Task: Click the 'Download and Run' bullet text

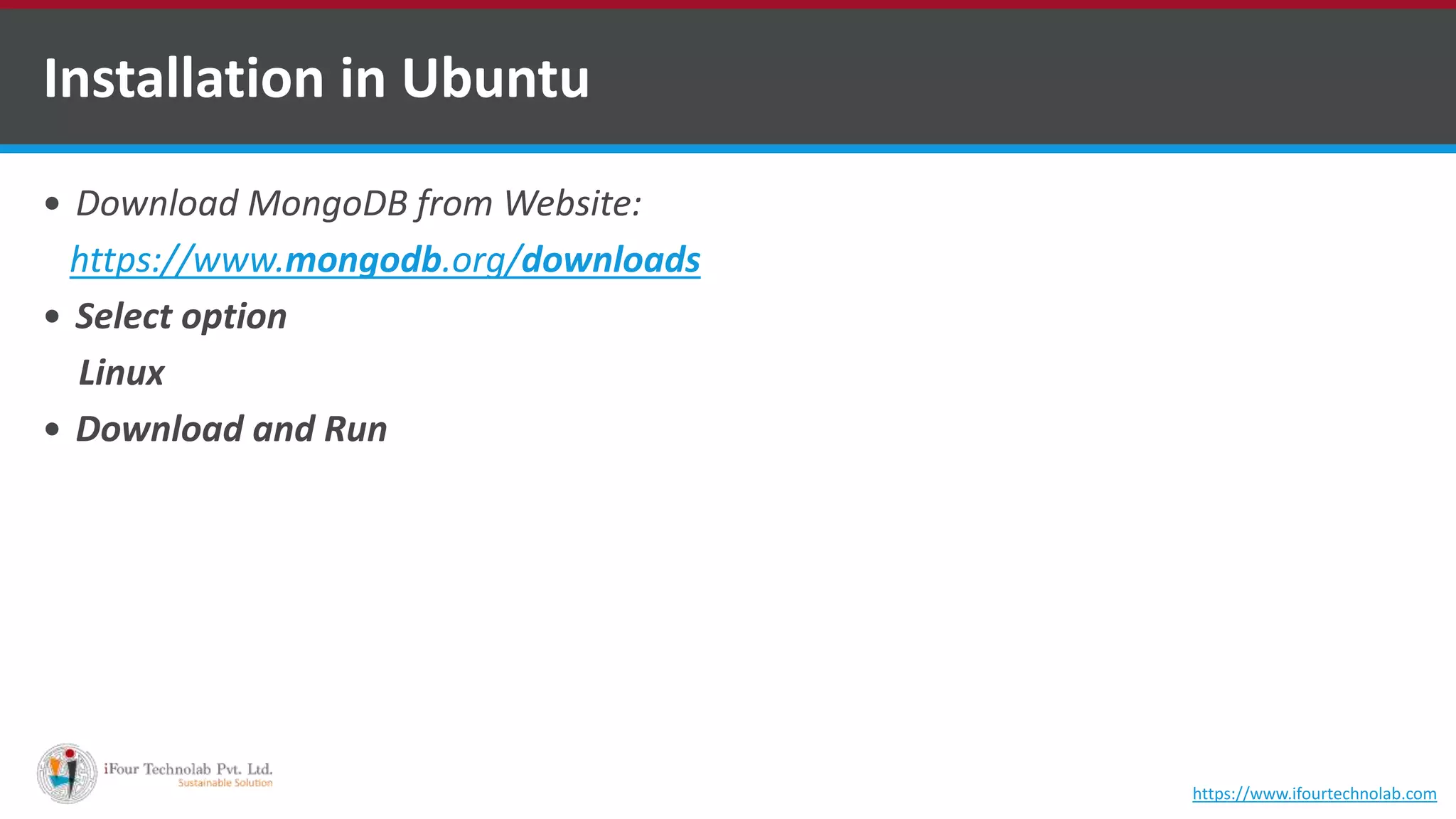Action: 232,429
